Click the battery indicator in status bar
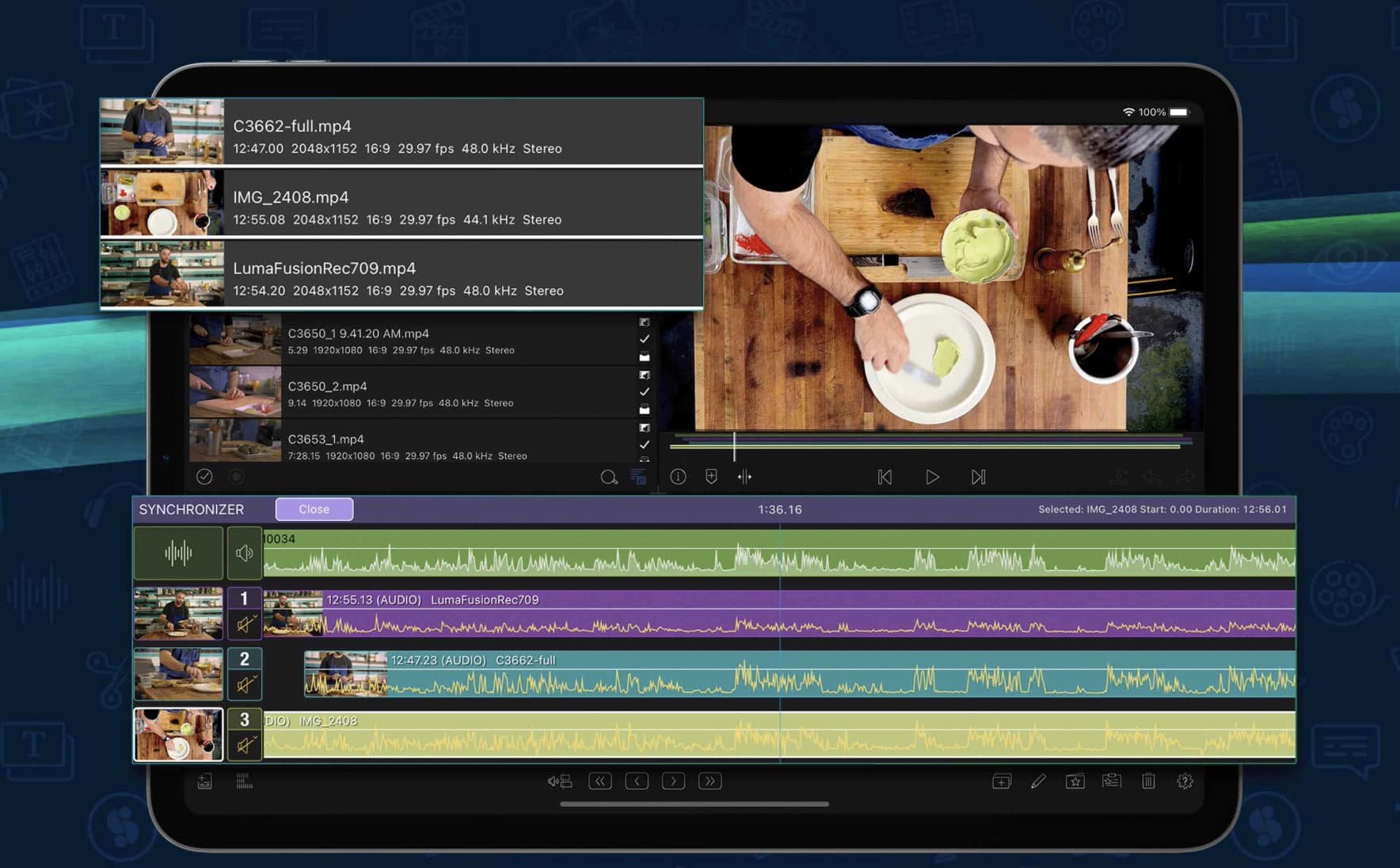 click(x=1179, y=112)
